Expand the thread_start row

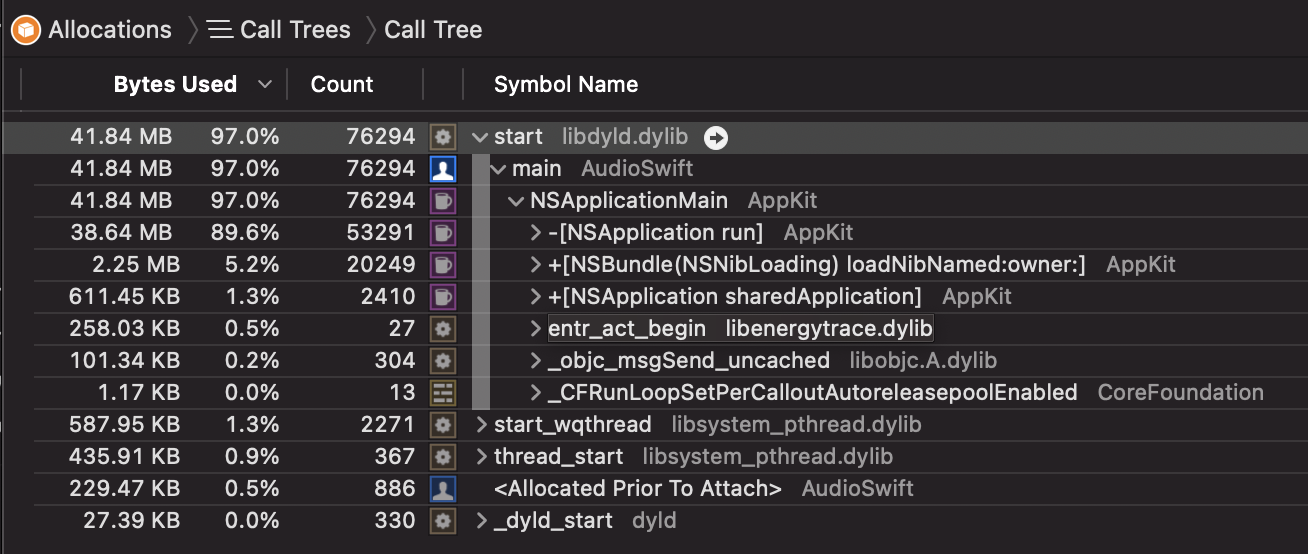pos(481,457)
